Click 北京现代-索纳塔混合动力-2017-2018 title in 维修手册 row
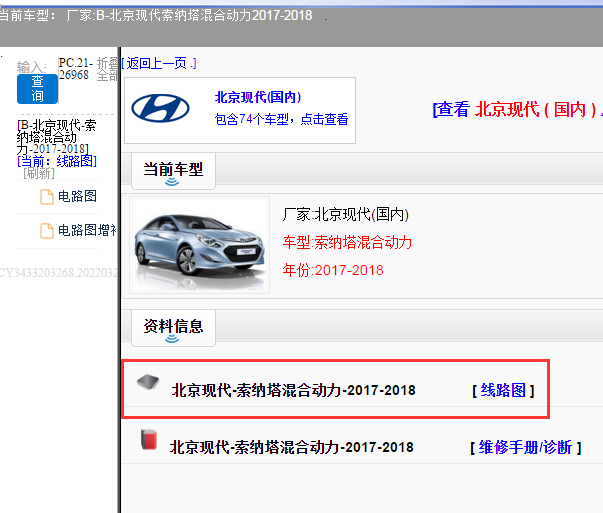The height and width of the screenshot is (513, 603). pyautogui.click(x=292, y=447)
